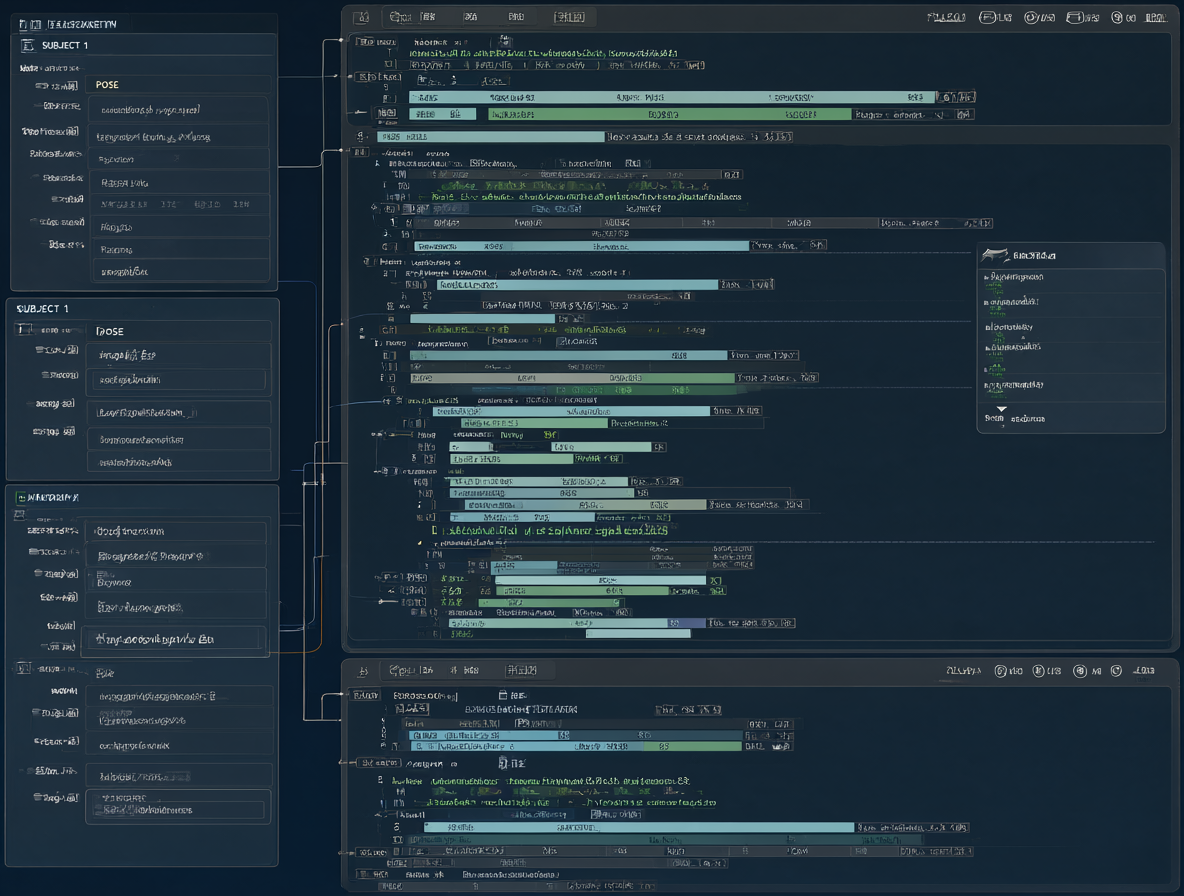This screenshot has height=896, width=1184.
Task: Click the list icon beside the SUBJECT 1 header
Action: pyautogui.click(x=28, y=45)
